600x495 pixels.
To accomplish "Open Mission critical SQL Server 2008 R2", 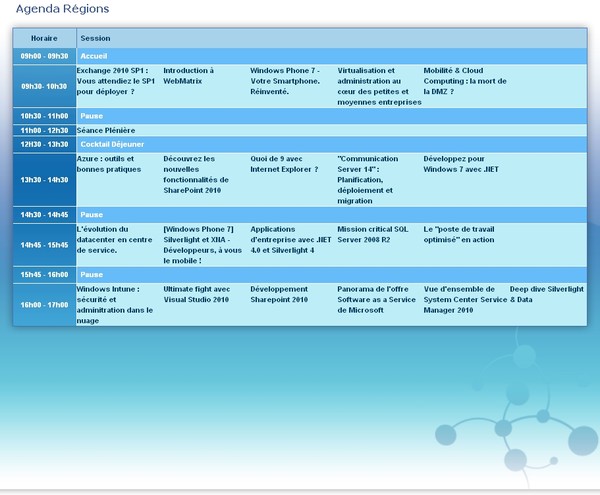I will point(373,234).
